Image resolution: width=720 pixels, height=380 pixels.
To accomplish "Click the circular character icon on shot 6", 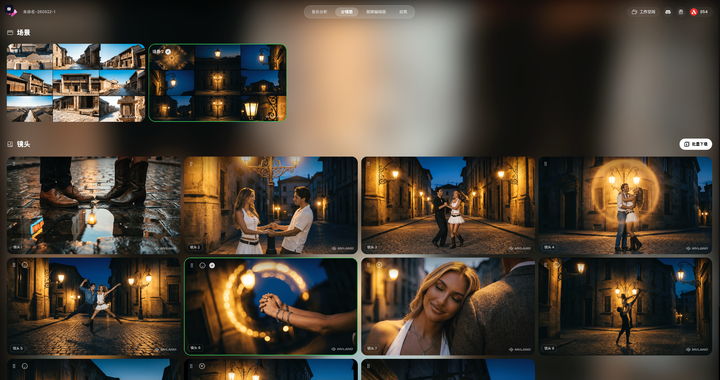I will click(x=202, y=265).
